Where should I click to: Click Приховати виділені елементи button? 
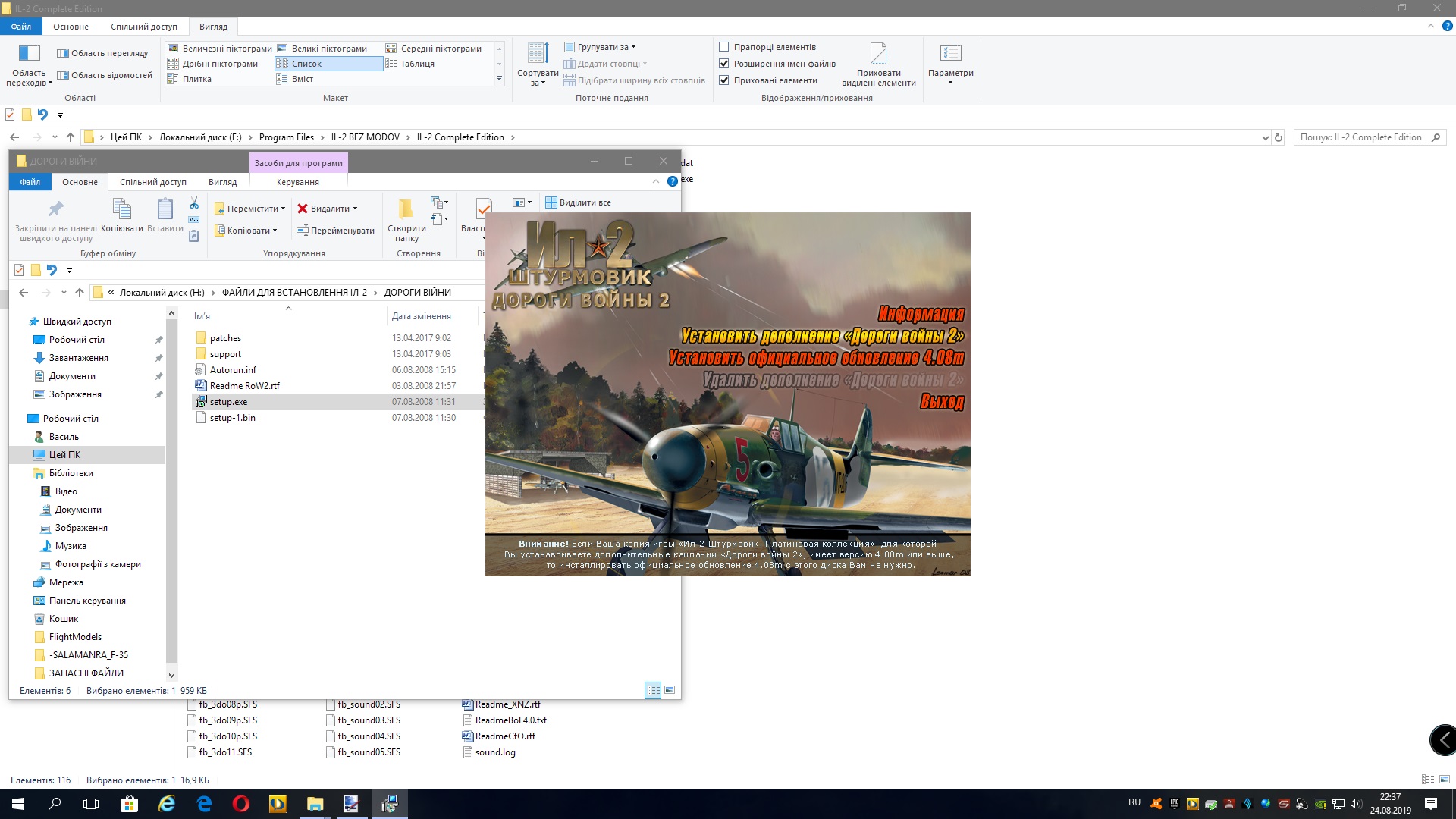pyautogui.click(x=878, y=64)
